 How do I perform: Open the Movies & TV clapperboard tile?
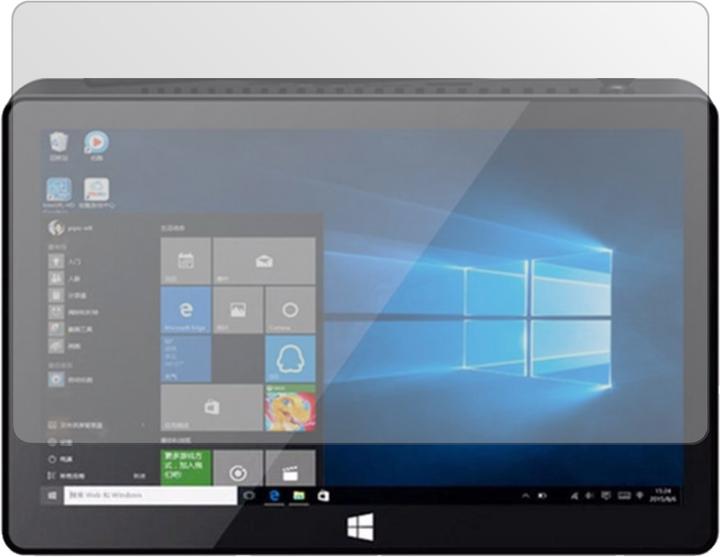[x=290, y=467]
